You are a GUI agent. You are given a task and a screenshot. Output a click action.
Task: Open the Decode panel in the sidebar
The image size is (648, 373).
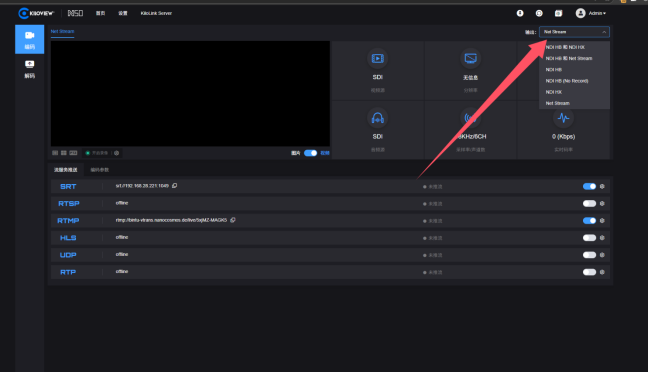(x=29, y=69)
